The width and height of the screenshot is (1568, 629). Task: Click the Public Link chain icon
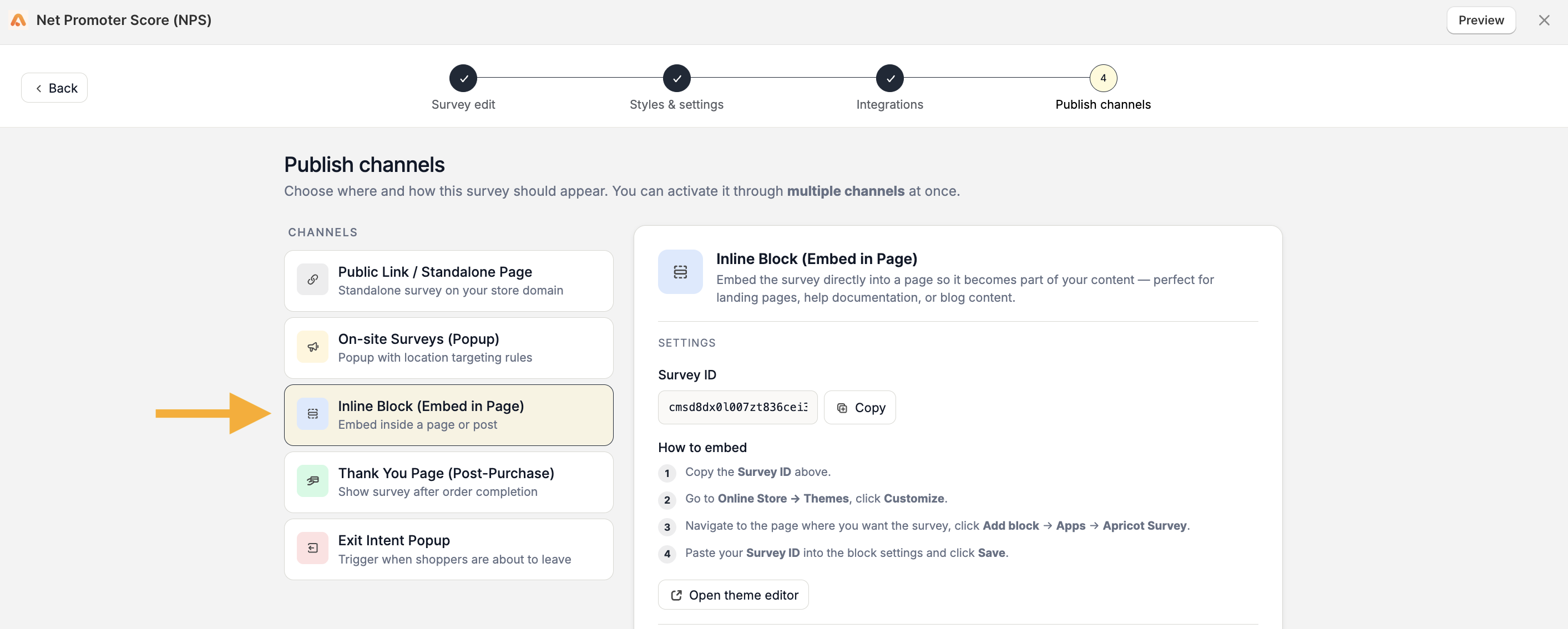click(x=312, y=280)
